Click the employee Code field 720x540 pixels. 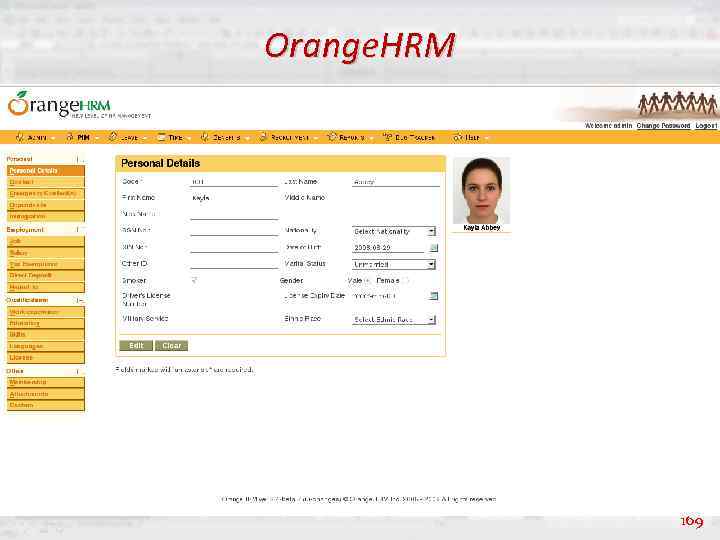[234, 182]
